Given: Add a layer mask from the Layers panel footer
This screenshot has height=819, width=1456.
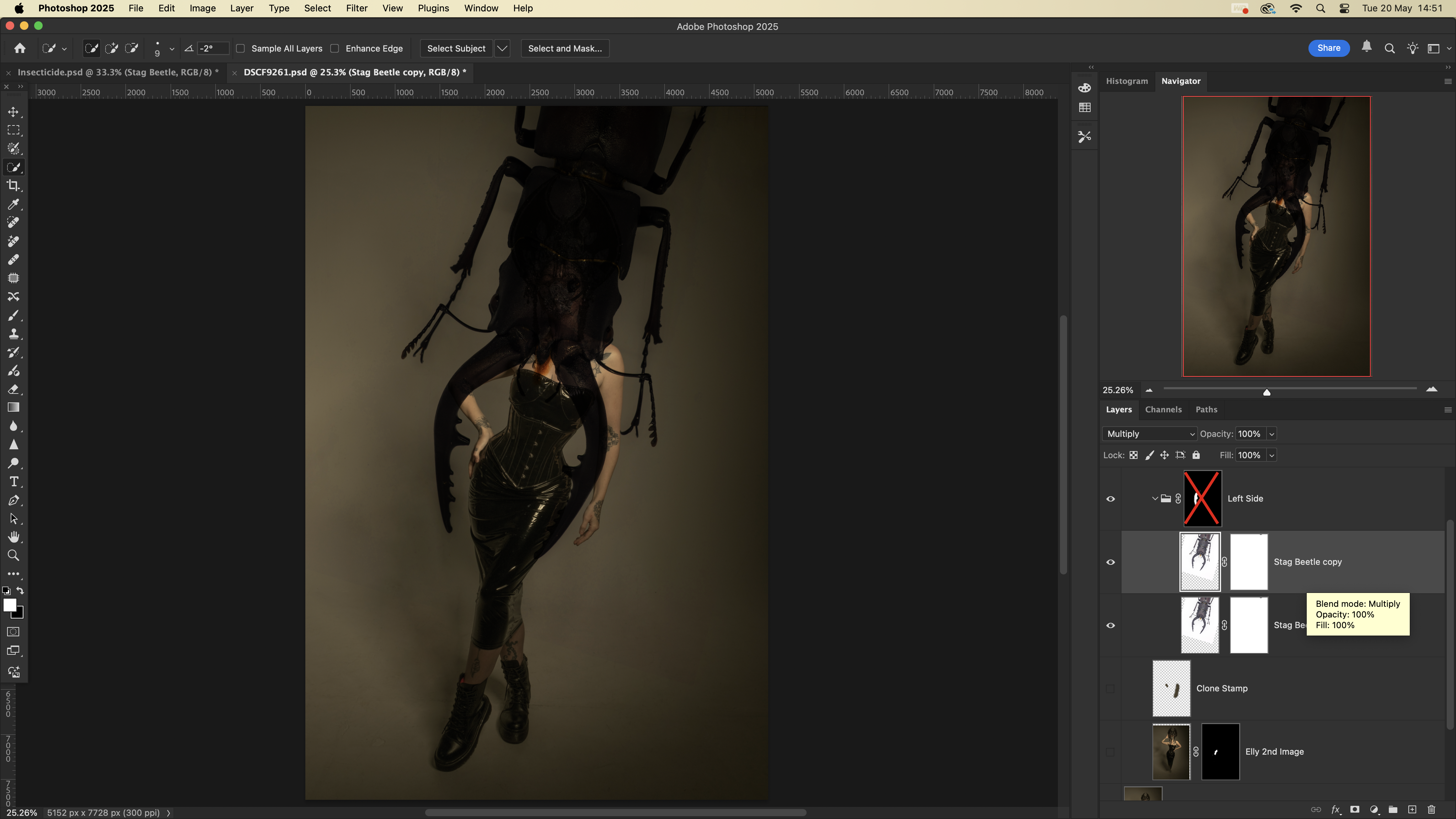Looking at the screenshot, I should (x=1354, y=809).
